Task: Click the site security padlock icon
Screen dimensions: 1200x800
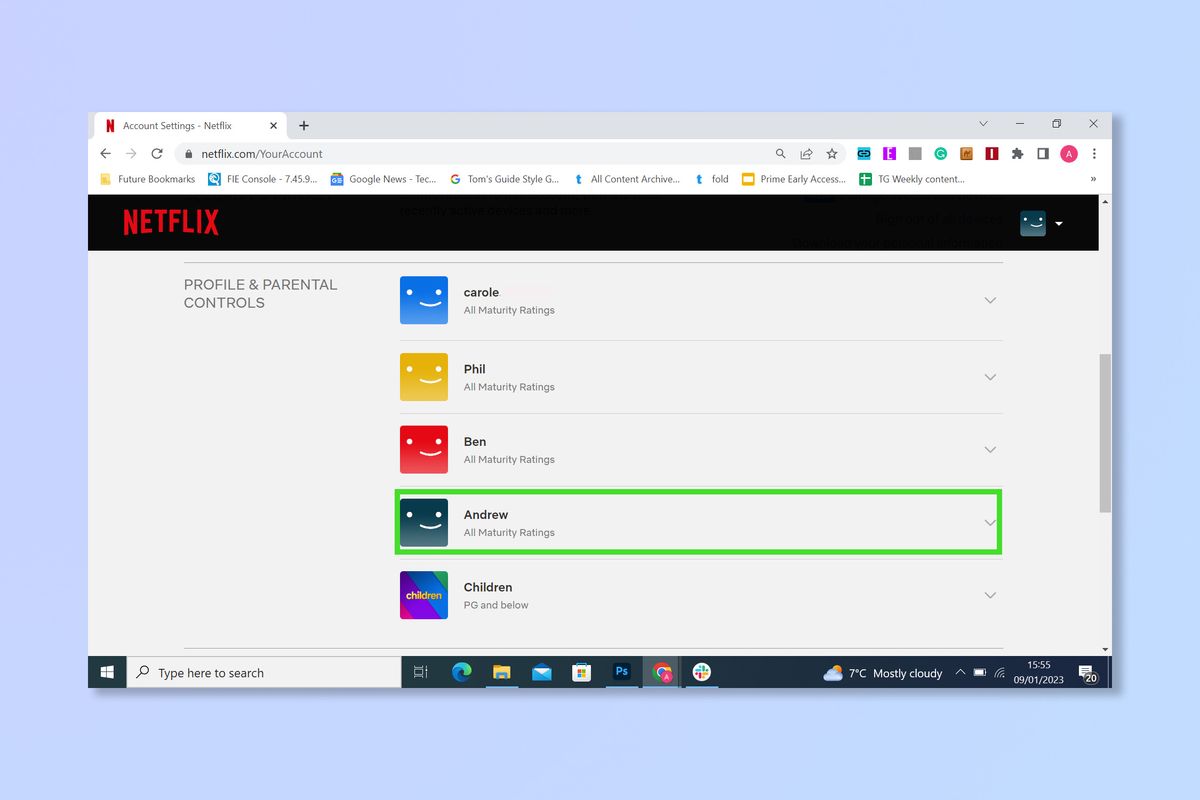Action: tap(187, 154)
